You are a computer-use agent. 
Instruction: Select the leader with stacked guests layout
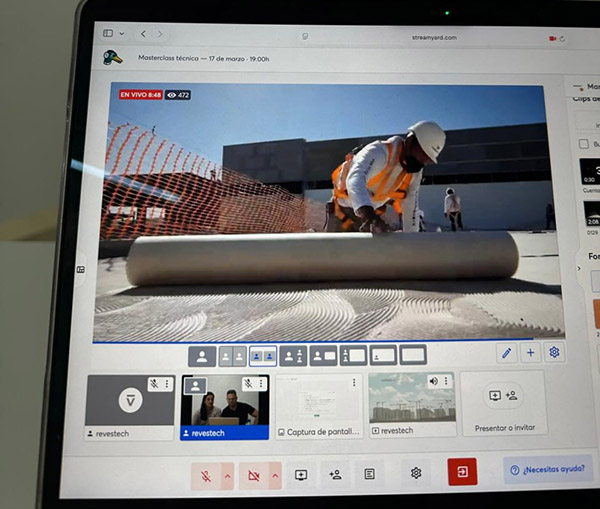tap(293, 356)
